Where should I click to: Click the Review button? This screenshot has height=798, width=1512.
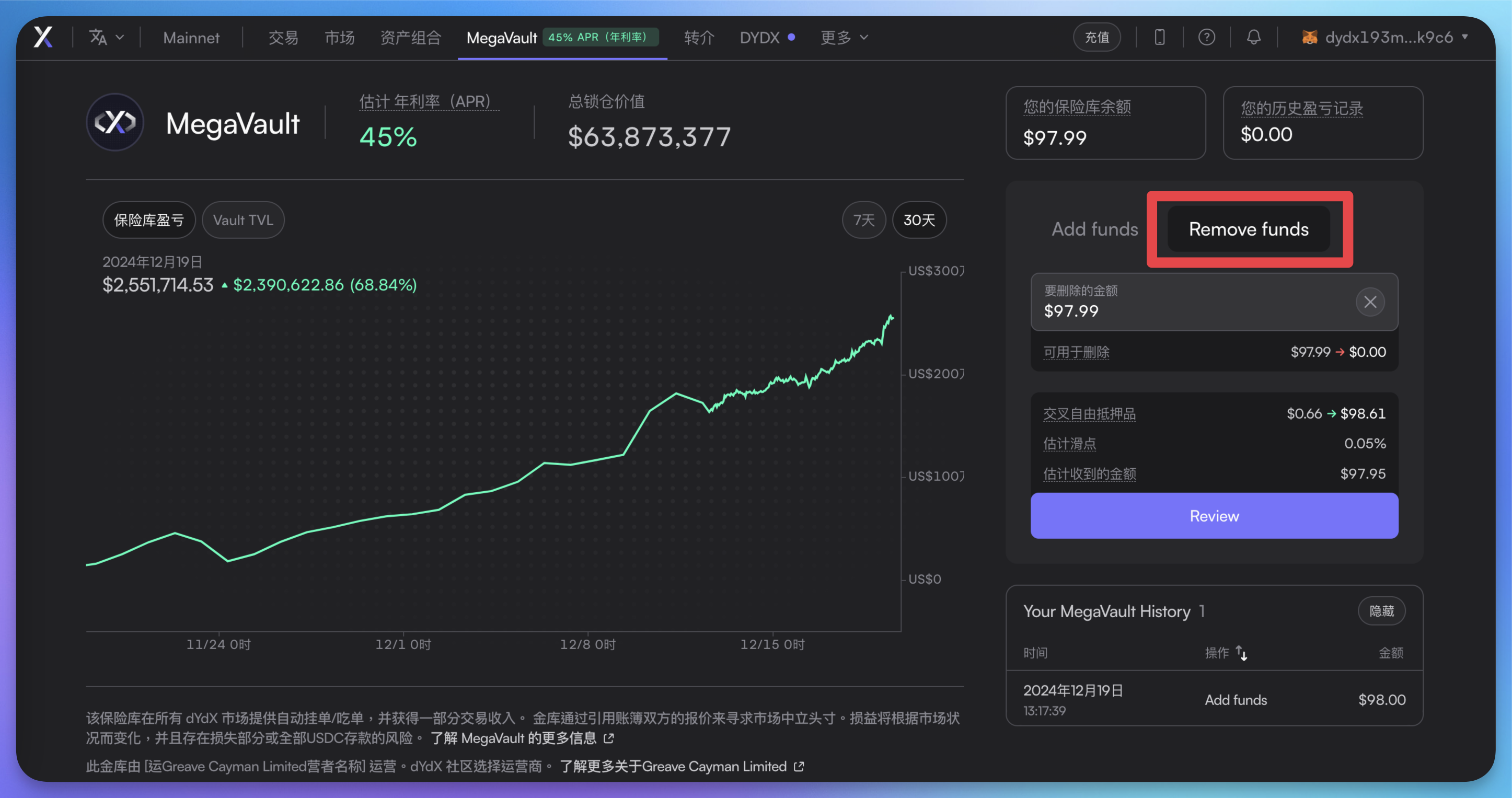(x=1214, y=516)
